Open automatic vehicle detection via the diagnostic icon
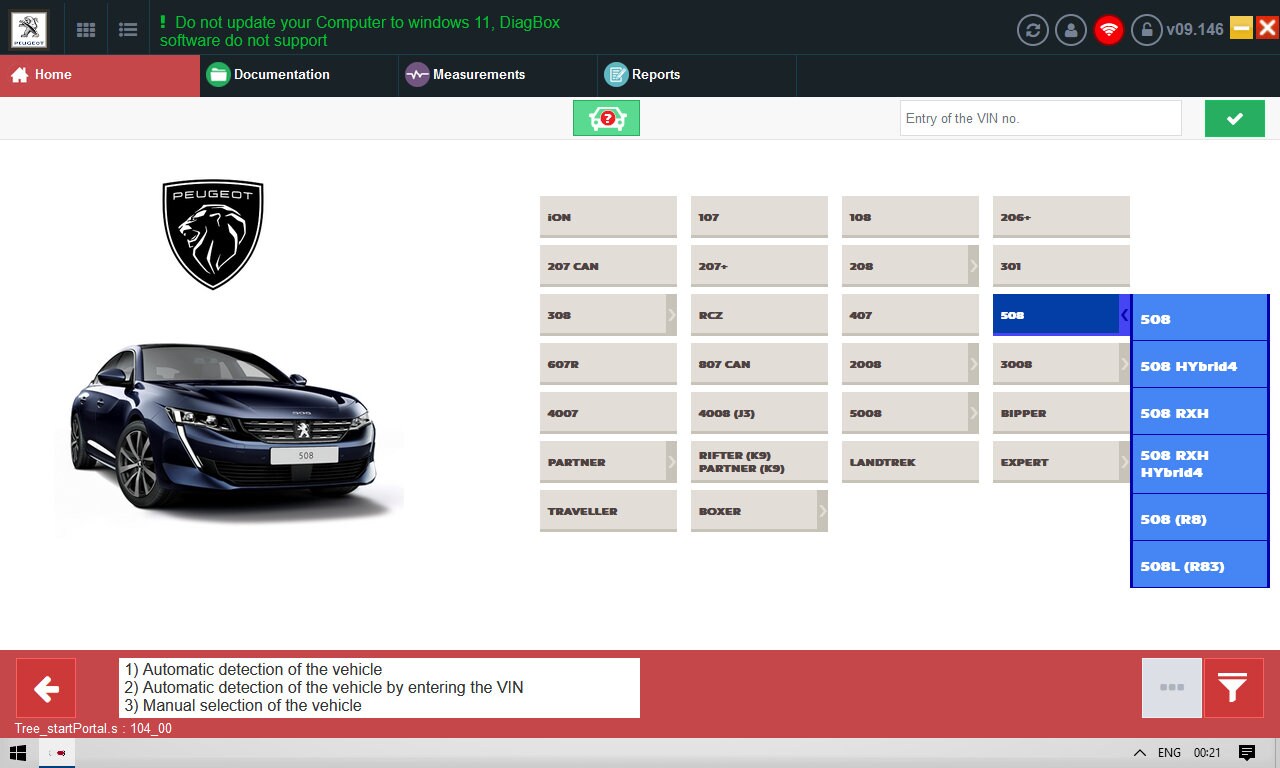Screen dimensions: 1280x768 [x=606, y=117]
